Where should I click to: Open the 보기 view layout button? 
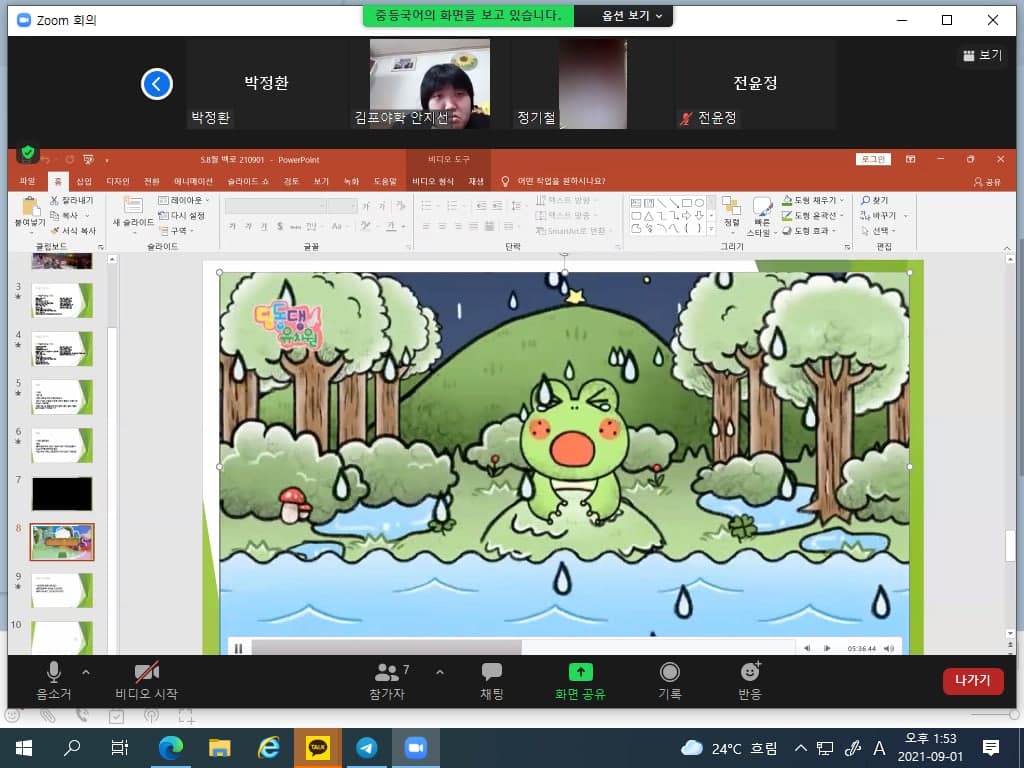click(982, 56)
